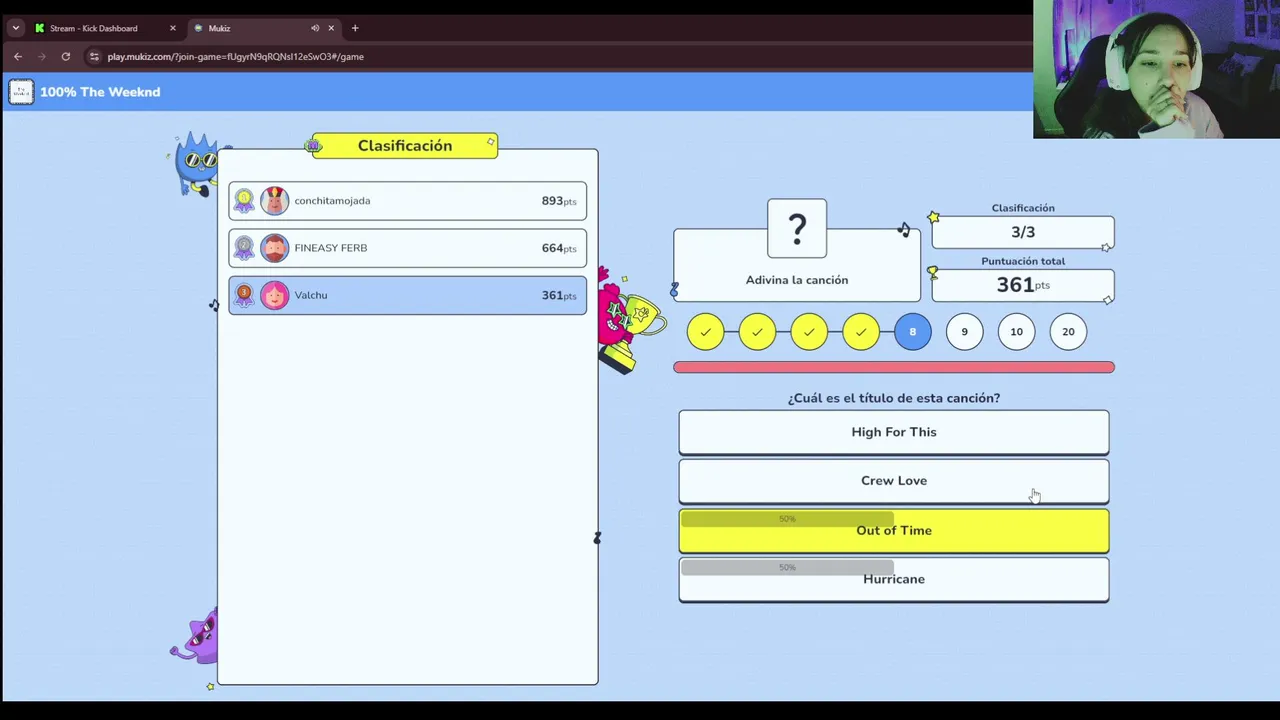Click the trophy icon beside Puntuación total
The height and width of the screenshot is (720, 1280).
coord(933,271)
